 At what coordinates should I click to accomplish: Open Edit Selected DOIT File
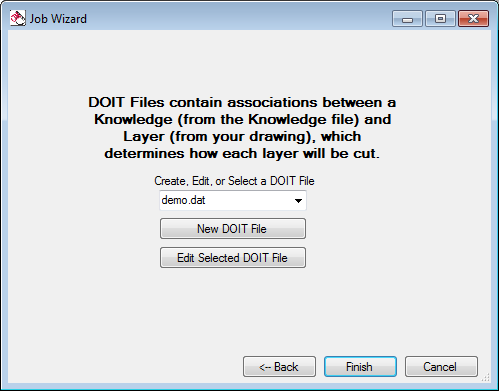point(233,258)
